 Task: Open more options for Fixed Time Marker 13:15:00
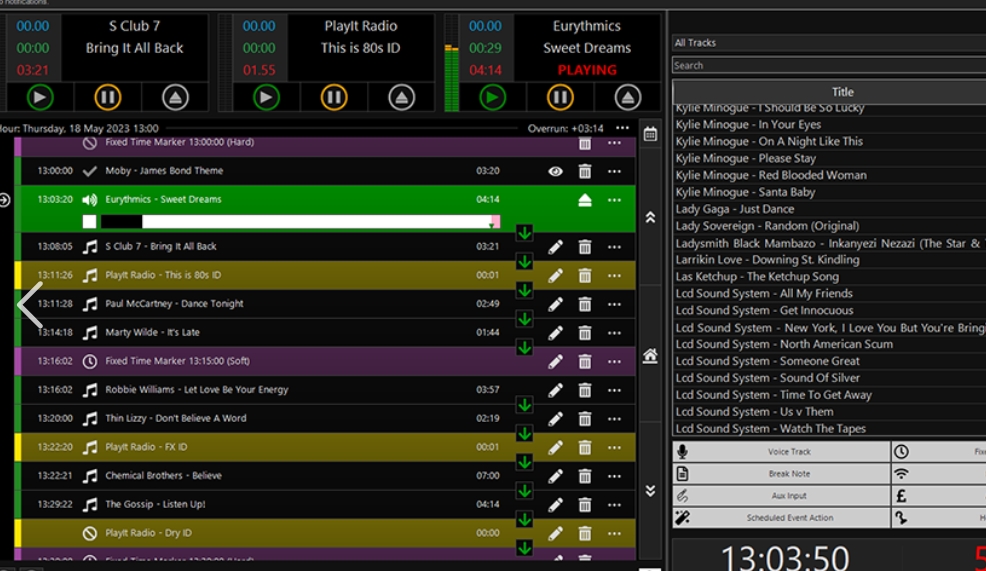(x=614, y=362)
